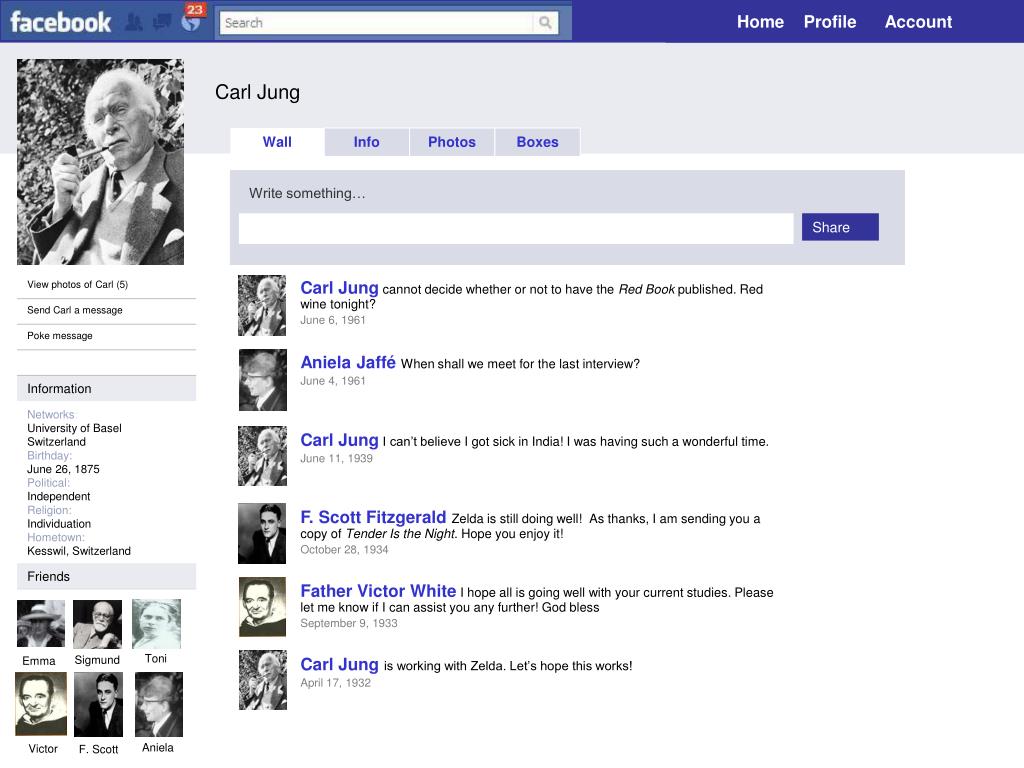Click the June 4, 1961 timestamp
Image resolution: width=1024 pixels, height=768 pixels.
click(x=333, y=381)
